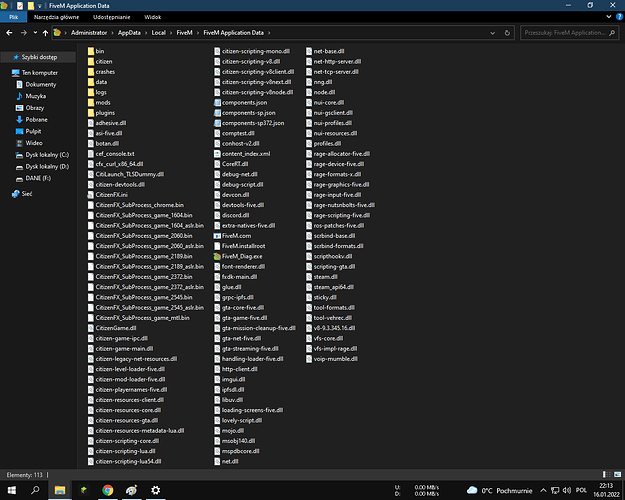Screen dimensions: 625x500
Task: Open recent locations dropdown arrow
Action: (35, 33)
